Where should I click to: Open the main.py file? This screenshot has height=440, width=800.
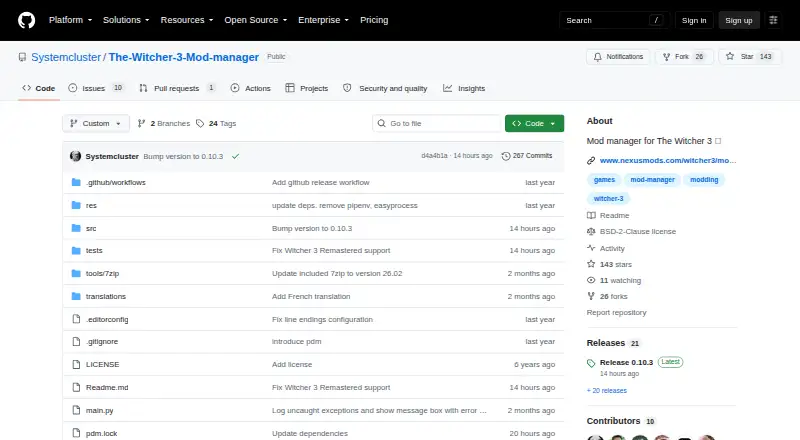click(x=99, y=410)
